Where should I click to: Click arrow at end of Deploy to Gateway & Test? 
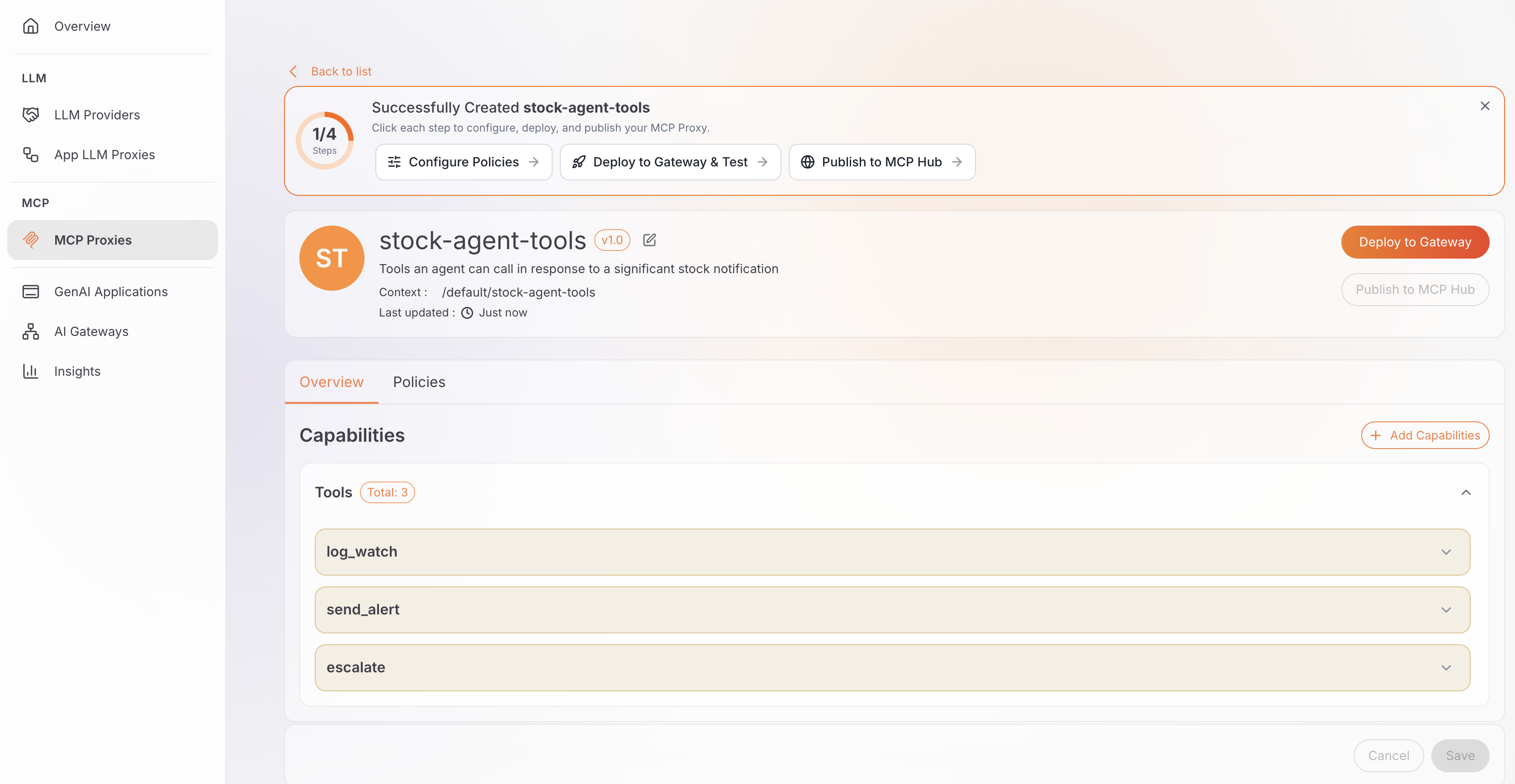coord(762,162)
